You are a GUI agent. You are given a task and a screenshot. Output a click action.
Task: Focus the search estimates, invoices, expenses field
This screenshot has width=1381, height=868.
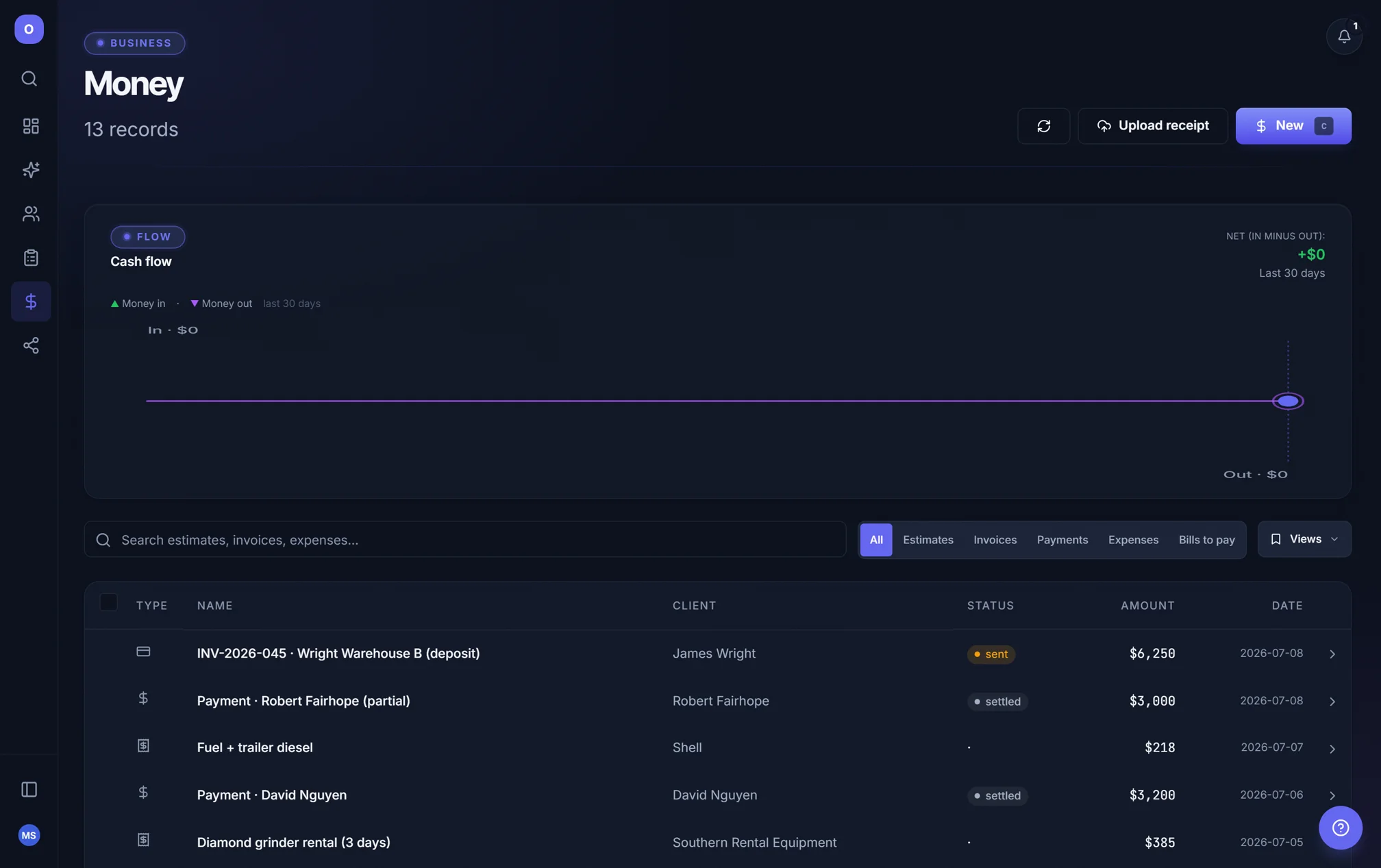[x=465, y=540]
